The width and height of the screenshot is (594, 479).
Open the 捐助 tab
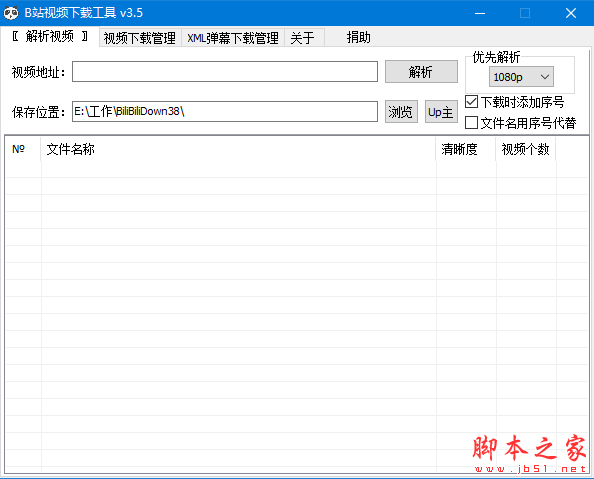(358, 38)
